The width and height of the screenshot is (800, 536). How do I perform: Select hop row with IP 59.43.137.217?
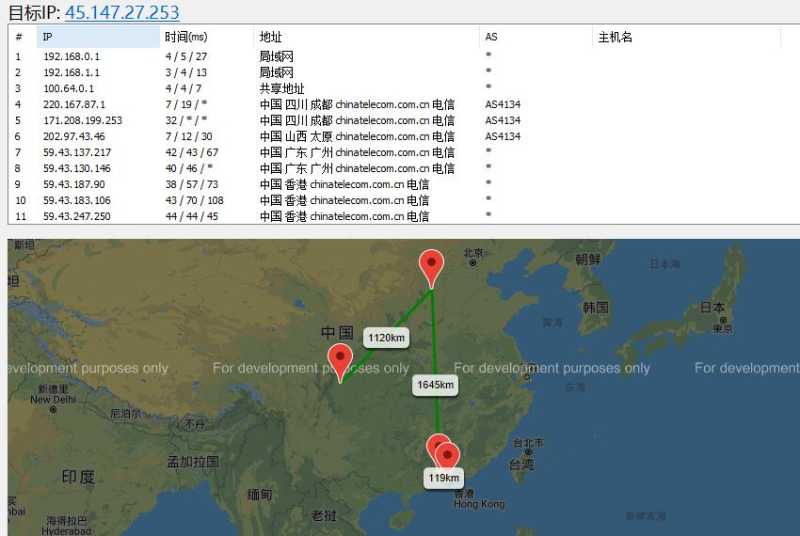pos(403,152)
